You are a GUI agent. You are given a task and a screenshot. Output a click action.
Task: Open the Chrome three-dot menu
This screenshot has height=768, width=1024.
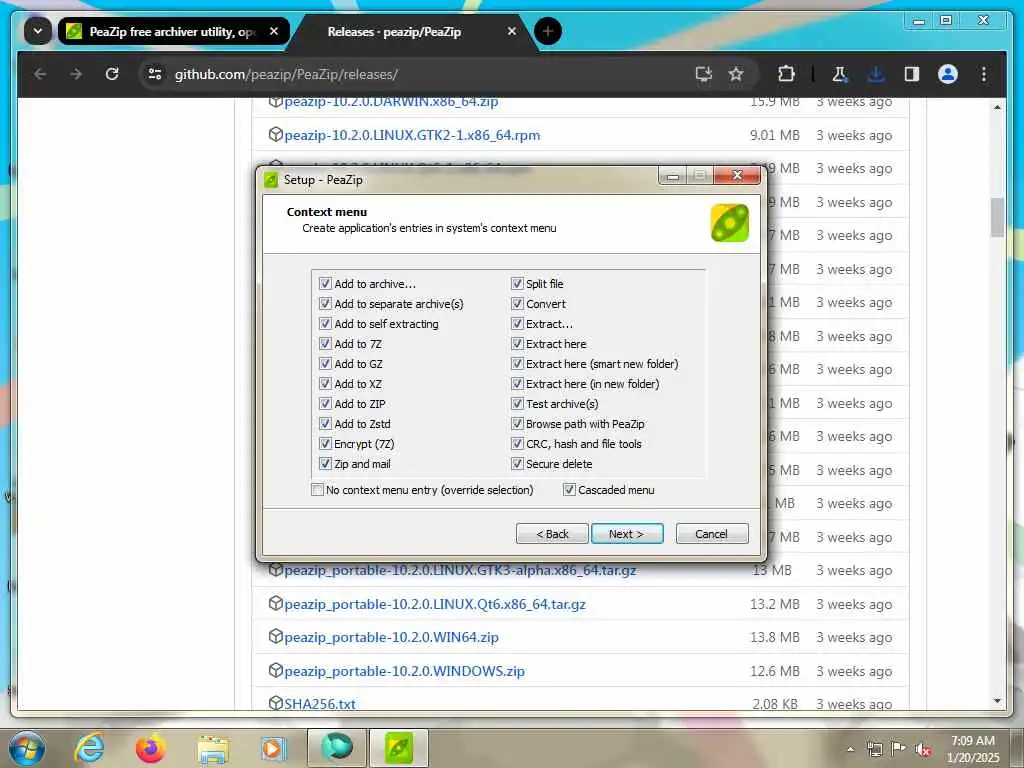click(x=984, y=74)
